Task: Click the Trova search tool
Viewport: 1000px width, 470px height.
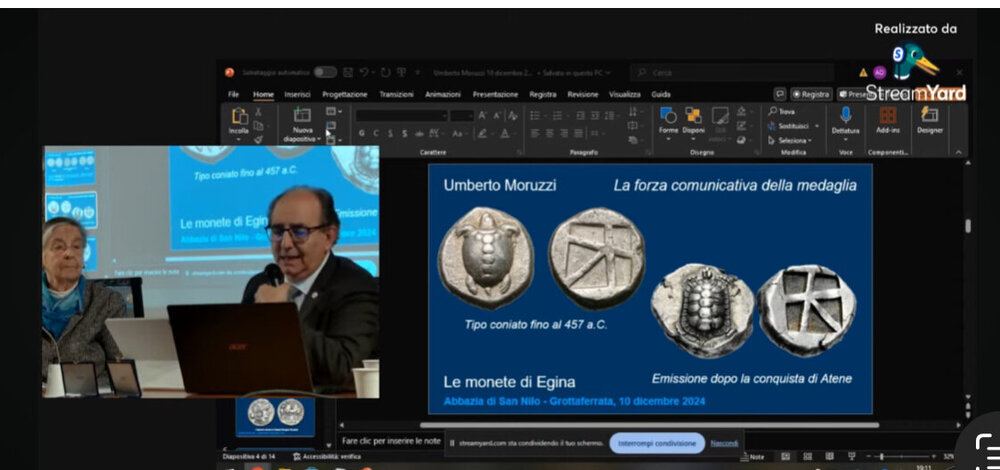Action: pos(783,112)
